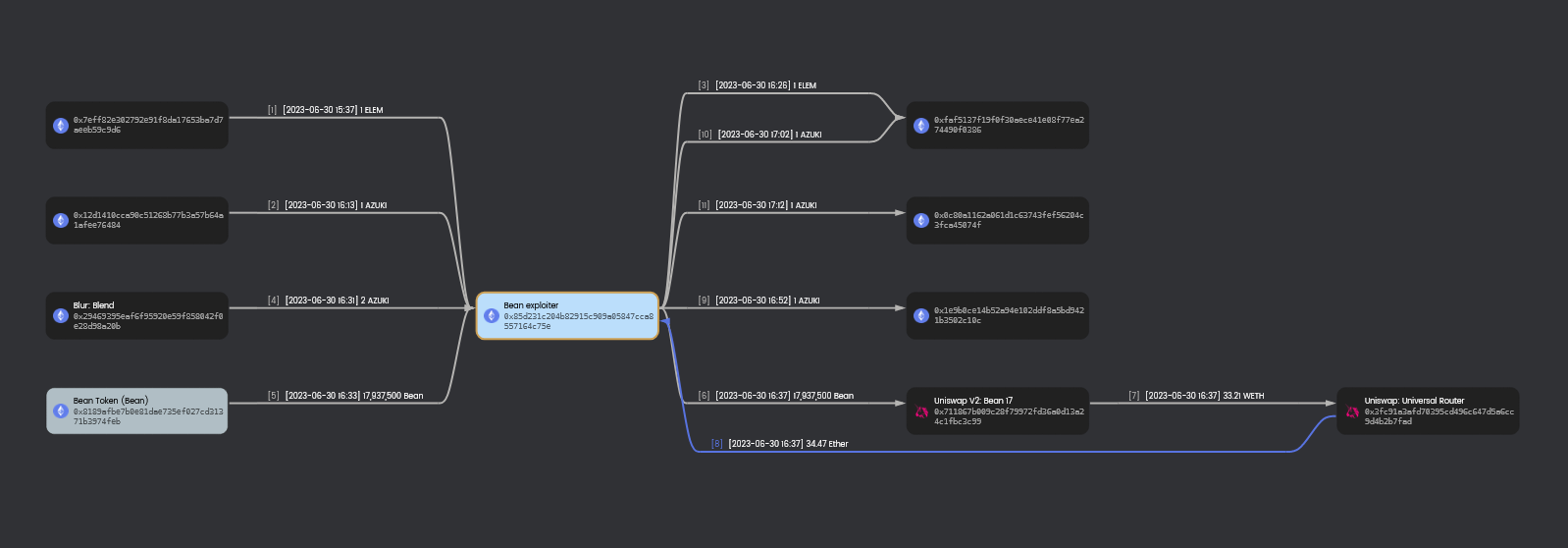Click address text 0xfaf5137f19f0f30aece41e08f77ea2
This screenshot has height=548, width=1568.
click(1009, 120)
